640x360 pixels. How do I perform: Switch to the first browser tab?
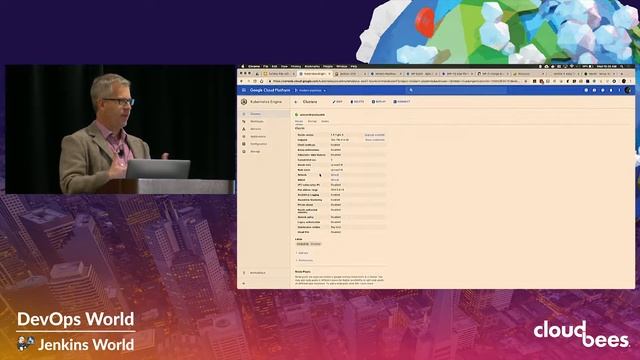278,74
